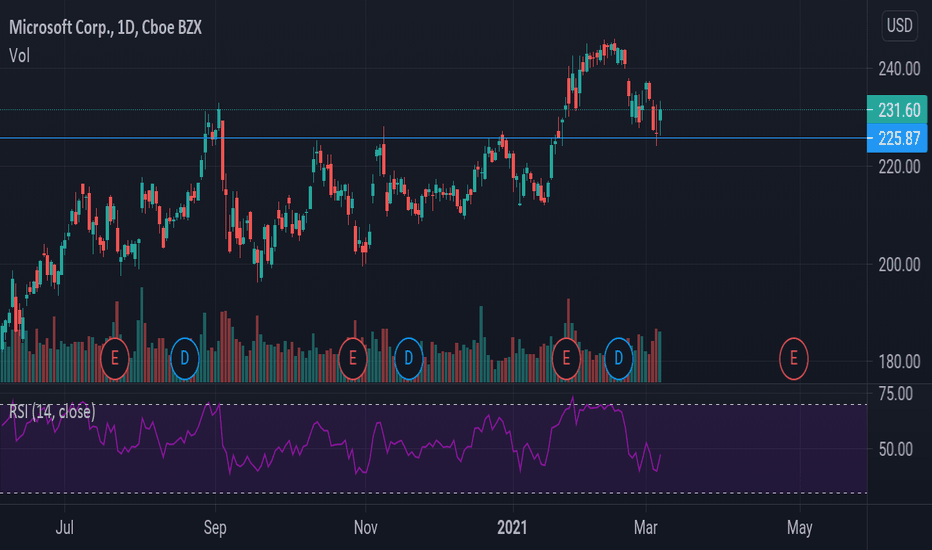Viewport: 932px width, 550px height.
Task: Click the 200.00 price axis label
Action: [899, 264]
